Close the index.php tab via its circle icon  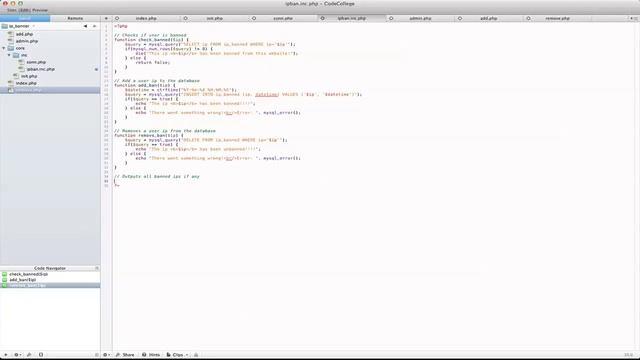coord(117,18)
